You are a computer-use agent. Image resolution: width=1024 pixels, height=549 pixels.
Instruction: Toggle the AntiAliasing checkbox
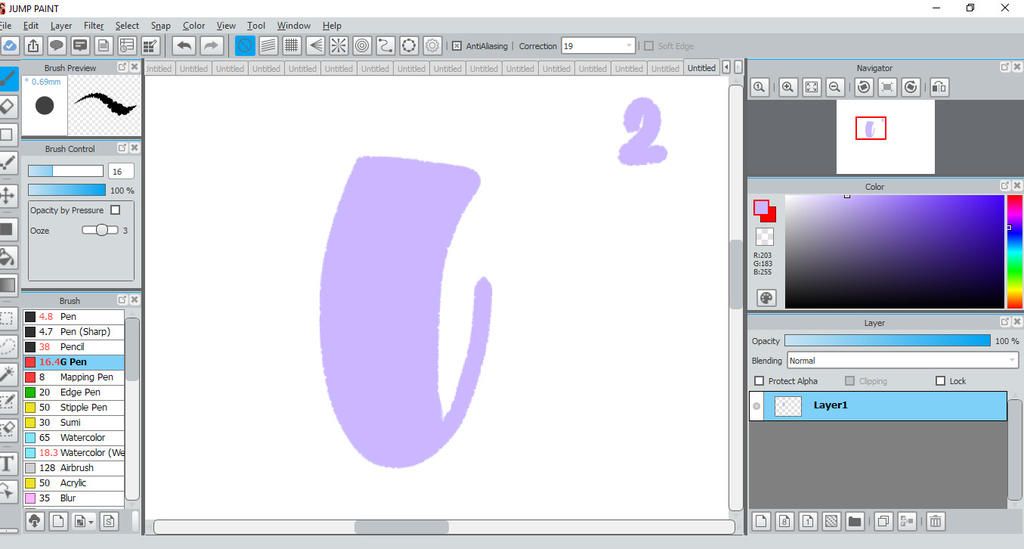(x=457, y=46)
